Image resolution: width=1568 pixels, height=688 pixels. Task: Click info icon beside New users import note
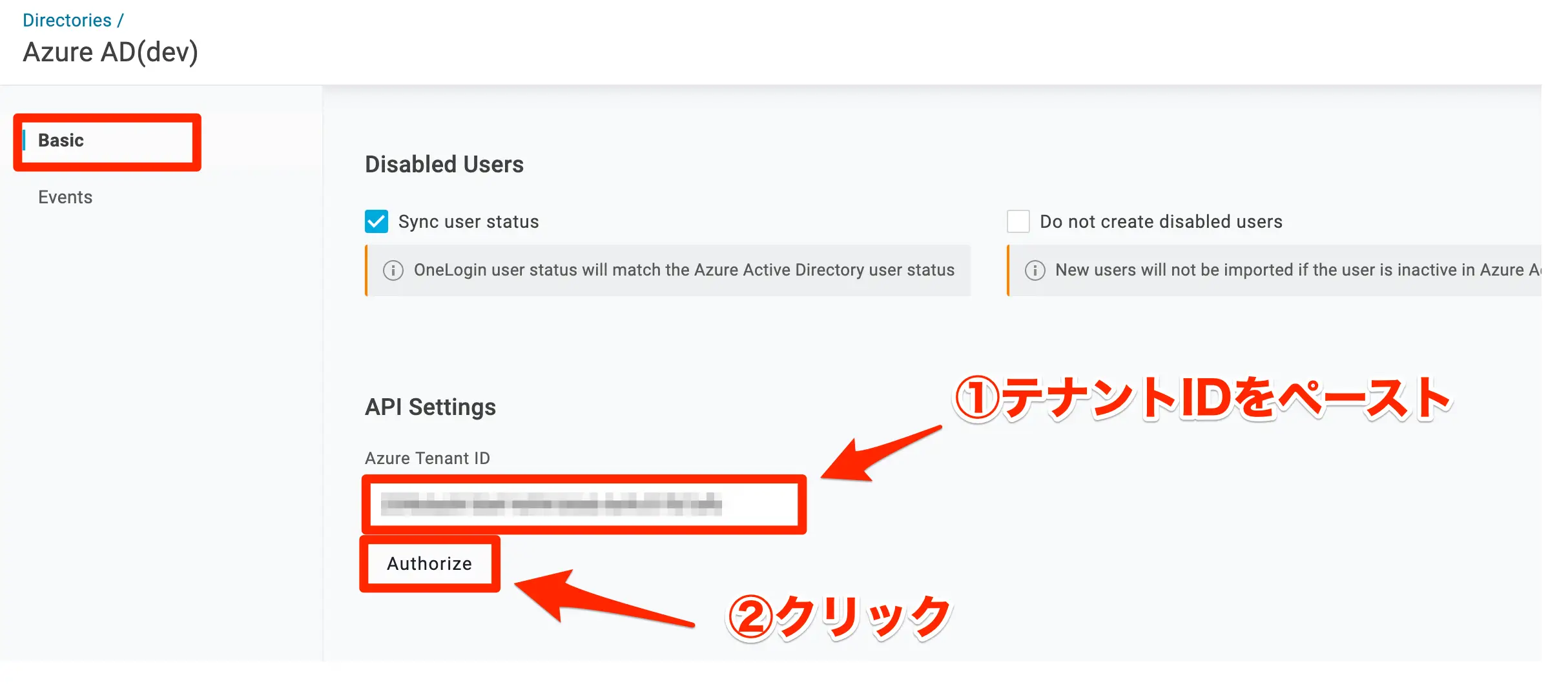coord(1035,270)
